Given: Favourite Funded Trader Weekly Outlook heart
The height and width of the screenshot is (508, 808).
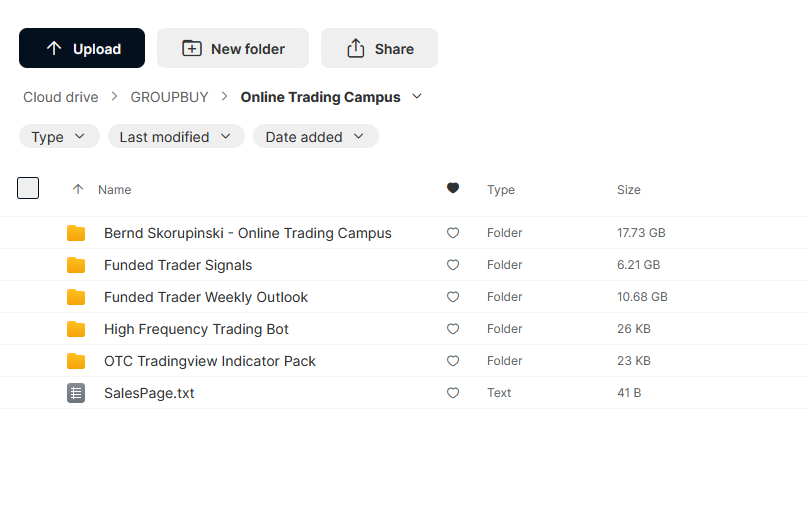Looking at the screenshot, I should coord(453,297).
